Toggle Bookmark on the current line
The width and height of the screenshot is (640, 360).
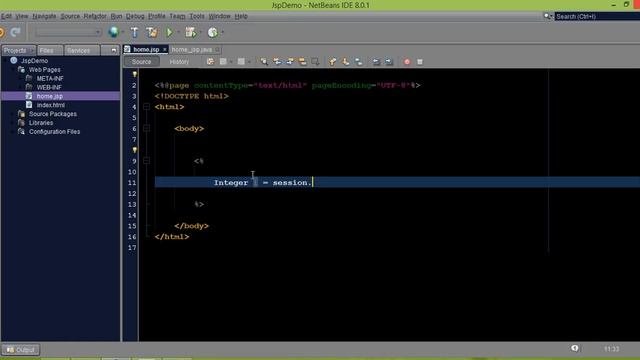click(358, 62)
